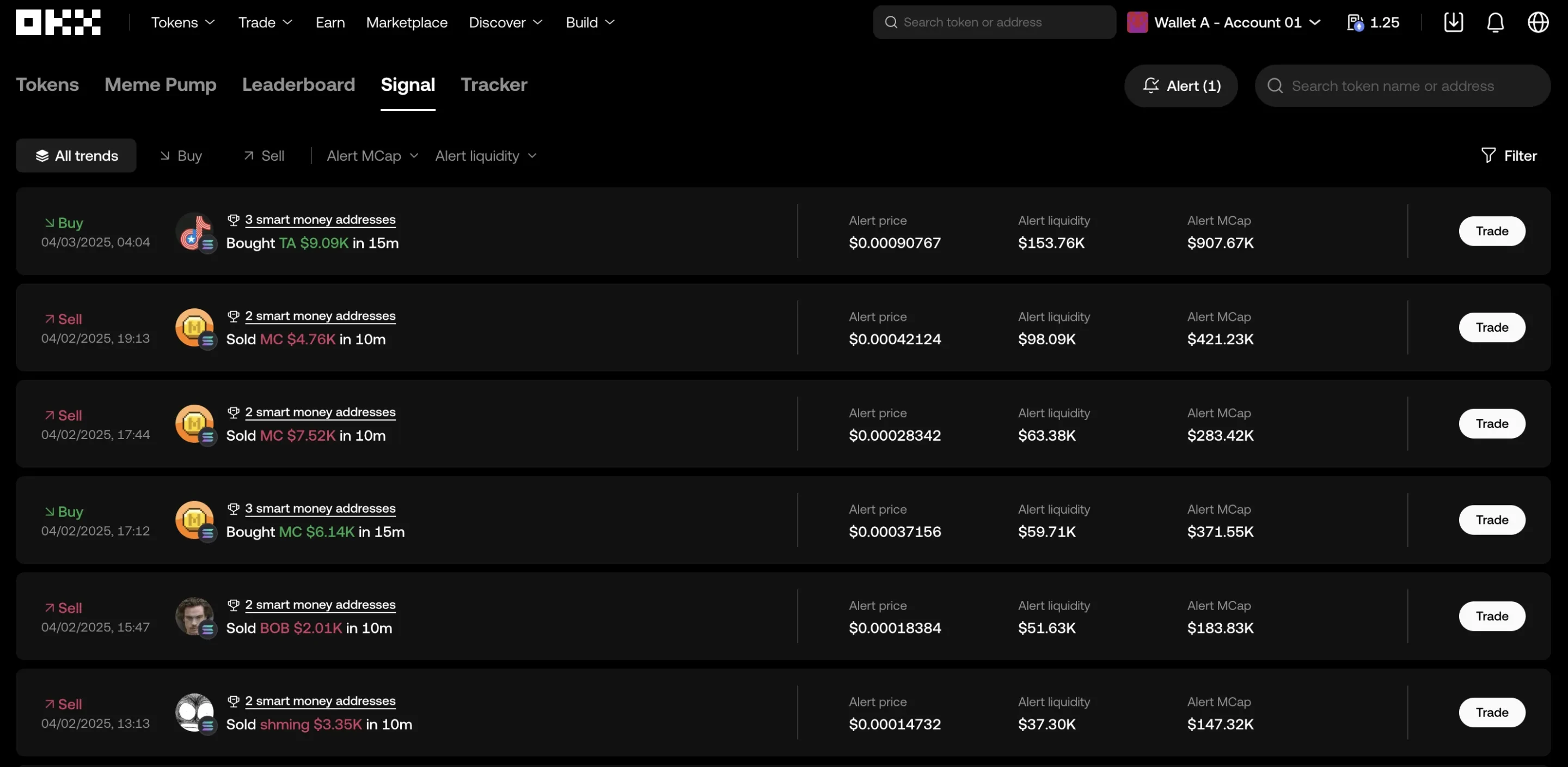Click timestamp 04/03/2025, 04:04
1568x767 pixels.
[x=96, y=242]
